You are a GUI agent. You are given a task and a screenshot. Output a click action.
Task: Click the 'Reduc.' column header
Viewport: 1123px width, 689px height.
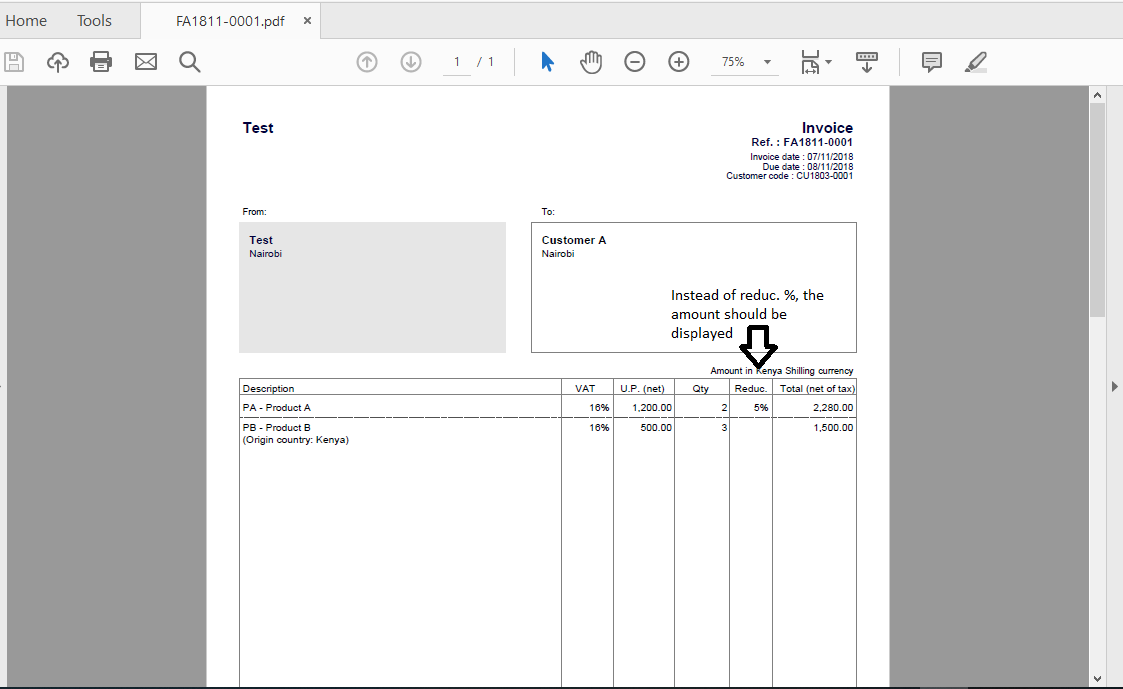click(751, 389)
